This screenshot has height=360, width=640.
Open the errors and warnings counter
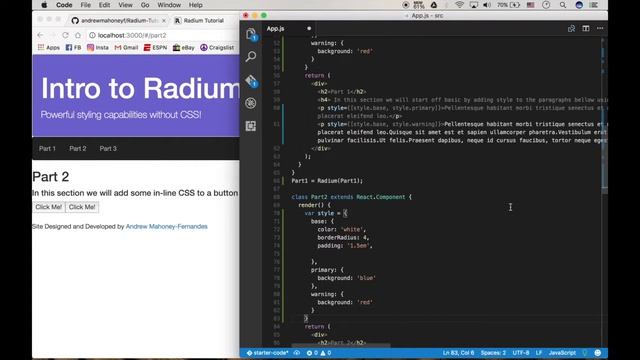[319, 353]
